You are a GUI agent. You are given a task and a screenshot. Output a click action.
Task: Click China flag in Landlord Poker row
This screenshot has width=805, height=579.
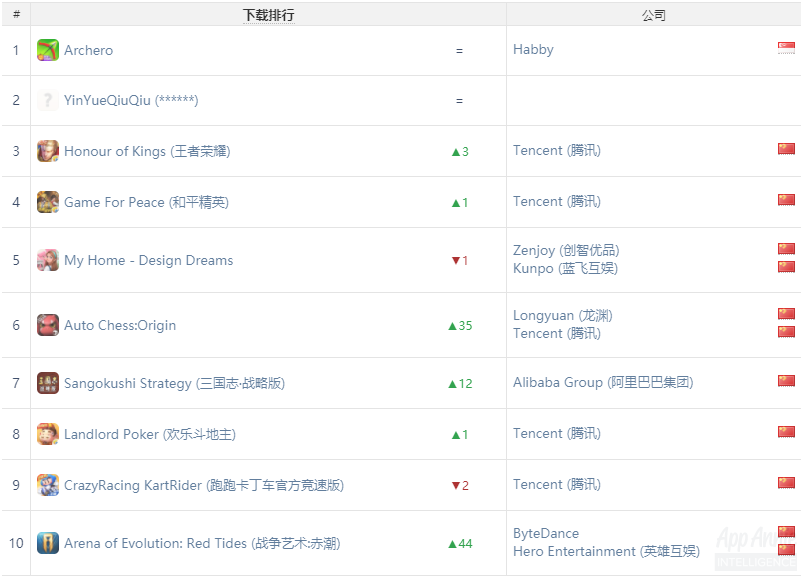click(x=786, y=432)
